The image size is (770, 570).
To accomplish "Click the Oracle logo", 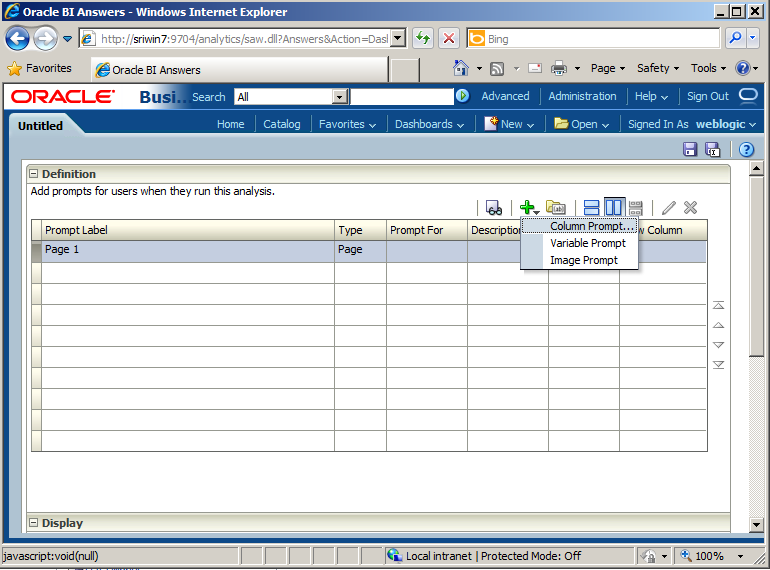I will pyautogui.click(x=63, y=96).
